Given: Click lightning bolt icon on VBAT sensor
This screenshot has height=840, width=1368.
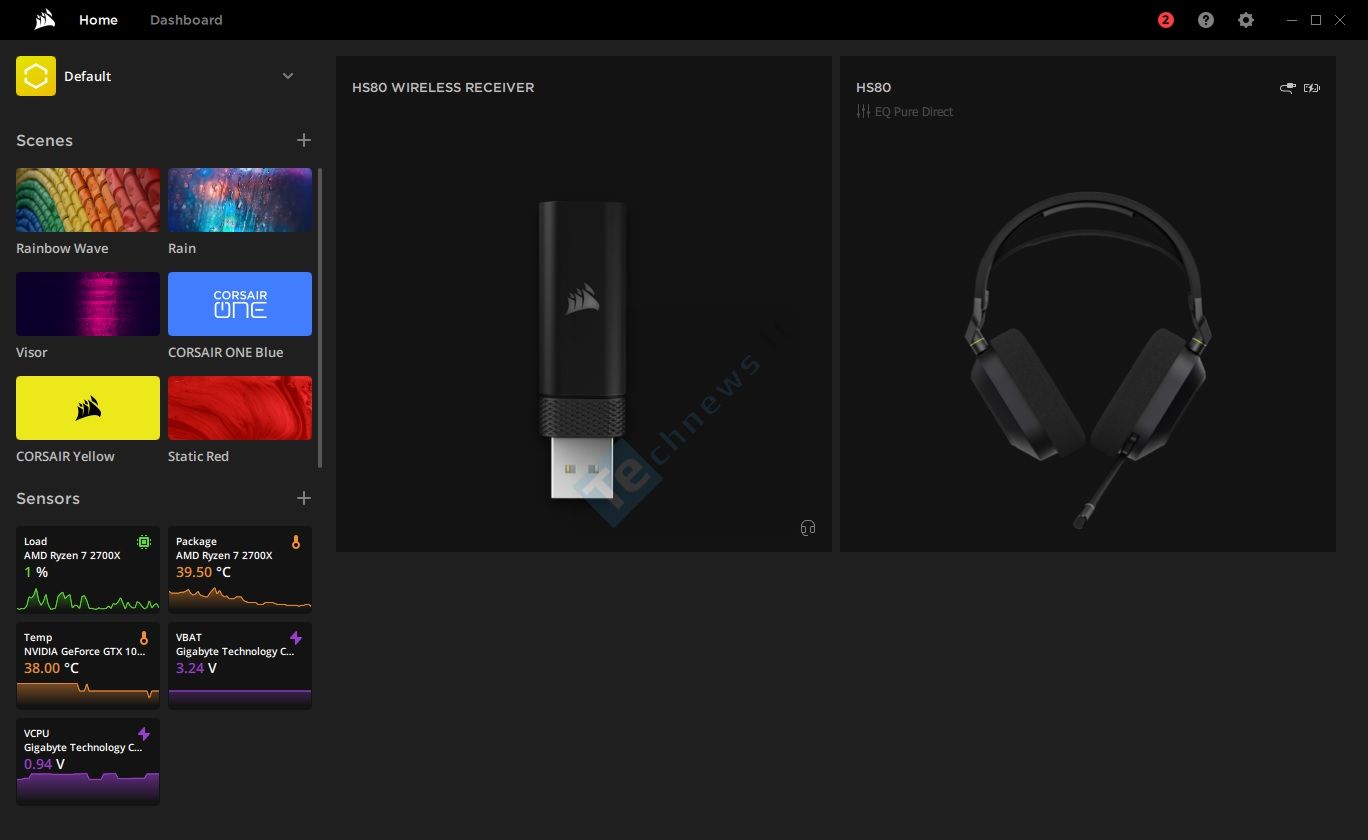Looking at the screenshot, I should (x=296, y=638).
